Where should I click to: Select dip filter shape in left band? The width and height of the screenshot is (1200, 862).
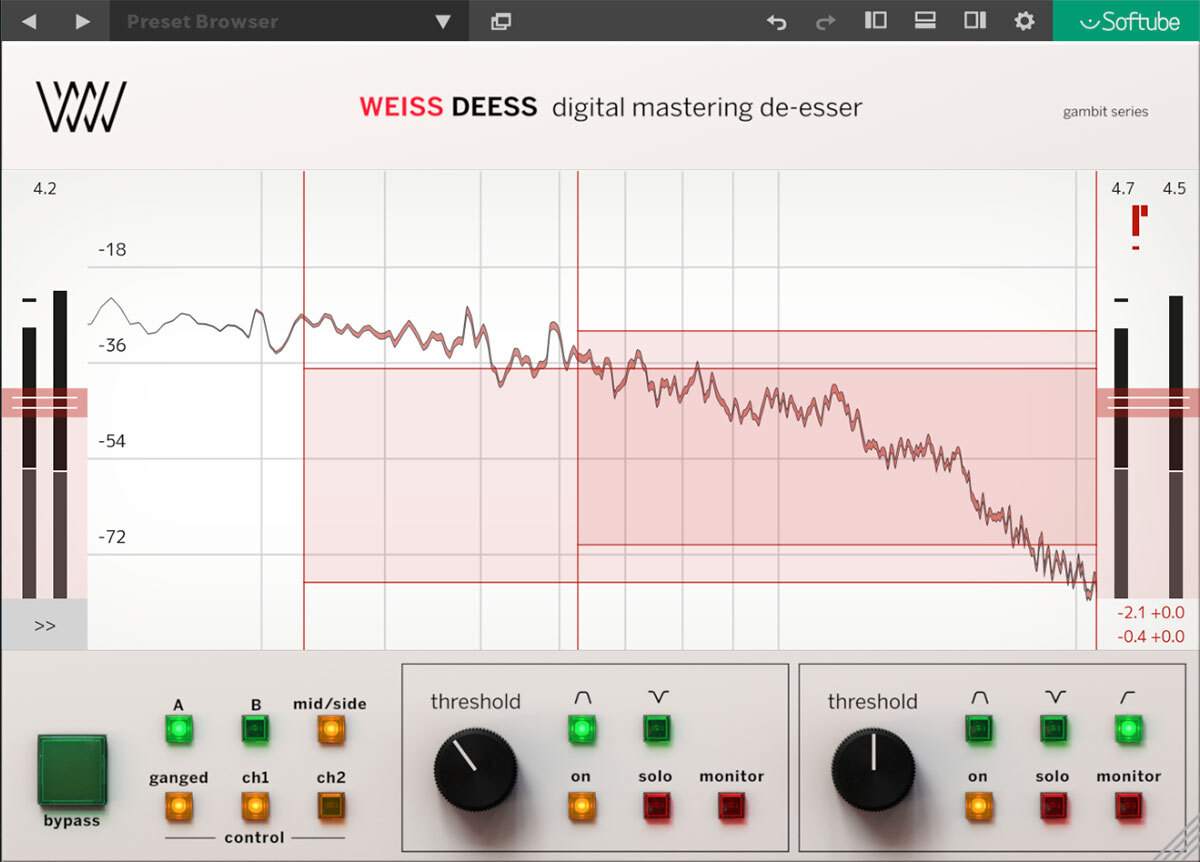[656, 729]
